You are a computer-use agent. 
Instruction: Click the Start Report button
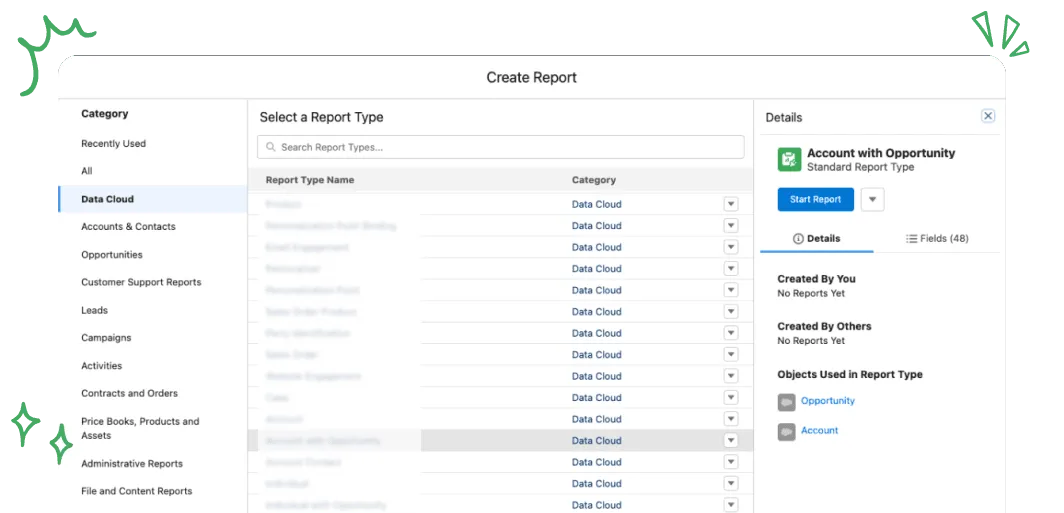(x=816, y=200)
